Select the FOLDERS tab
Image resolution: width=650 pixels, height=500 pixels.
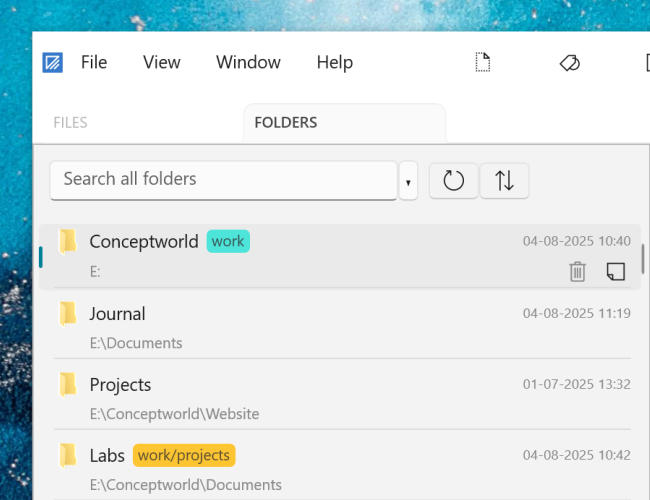tap(286, 123)
